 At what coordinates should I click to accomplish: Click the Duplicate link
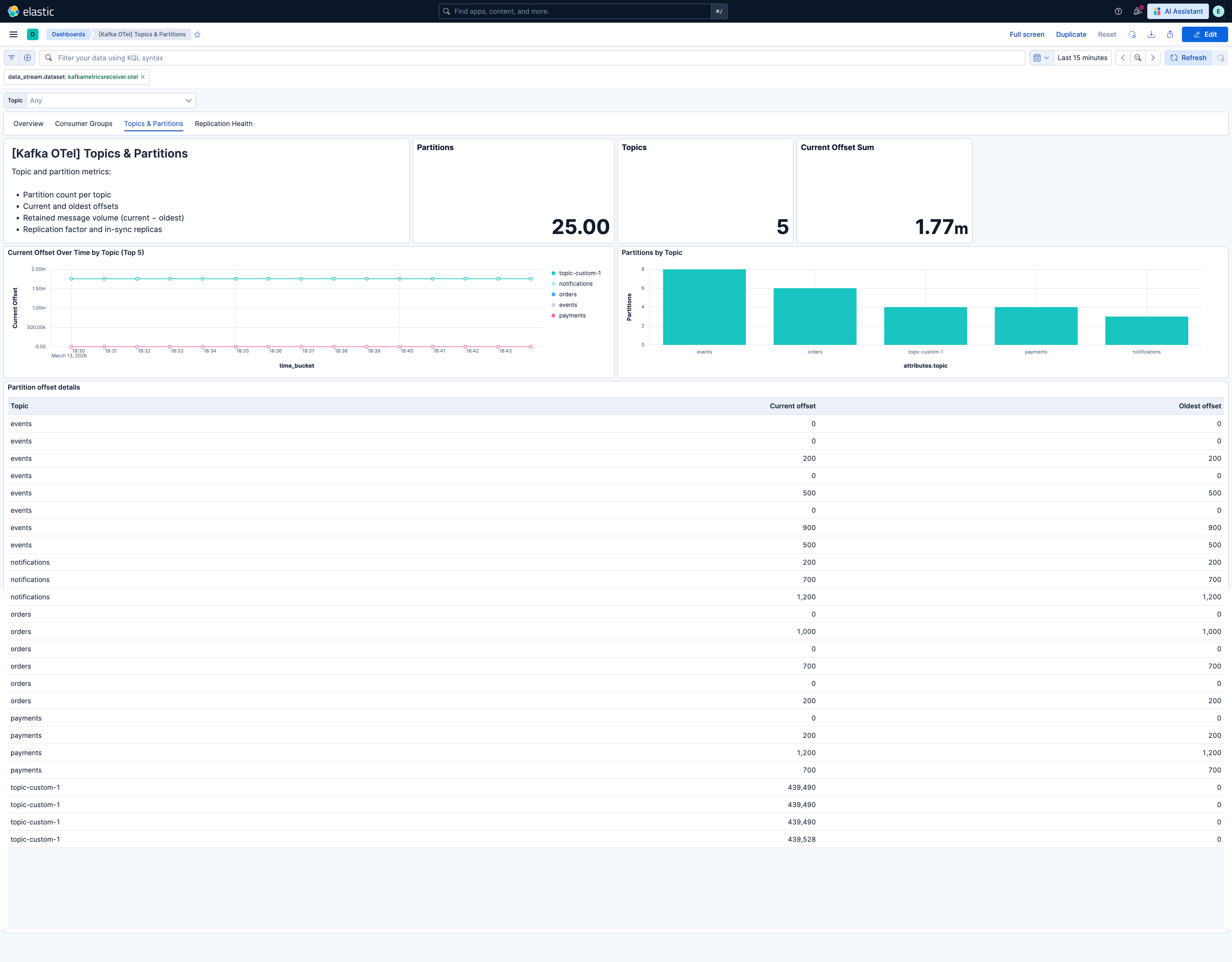(x=1071, y=34)
